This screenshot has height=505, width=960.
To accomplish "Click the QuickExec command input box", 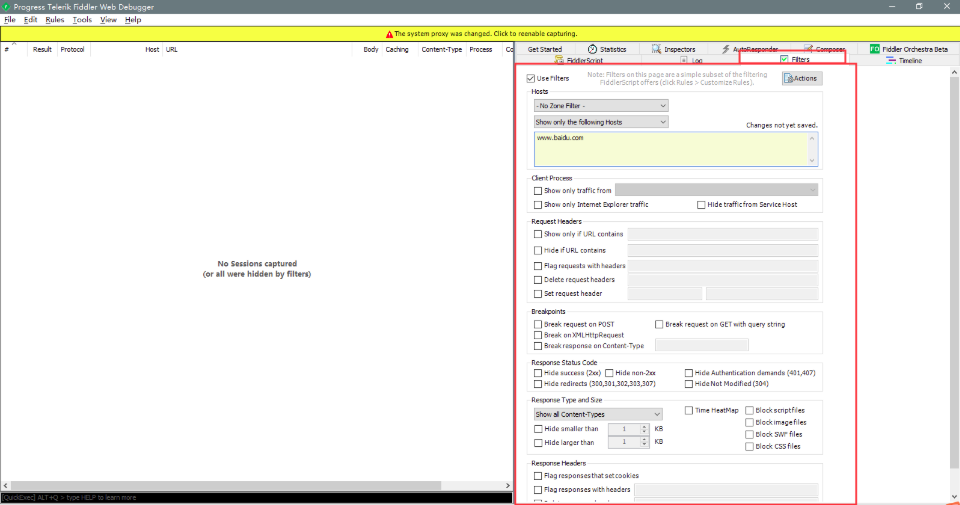I will point(256,498).
